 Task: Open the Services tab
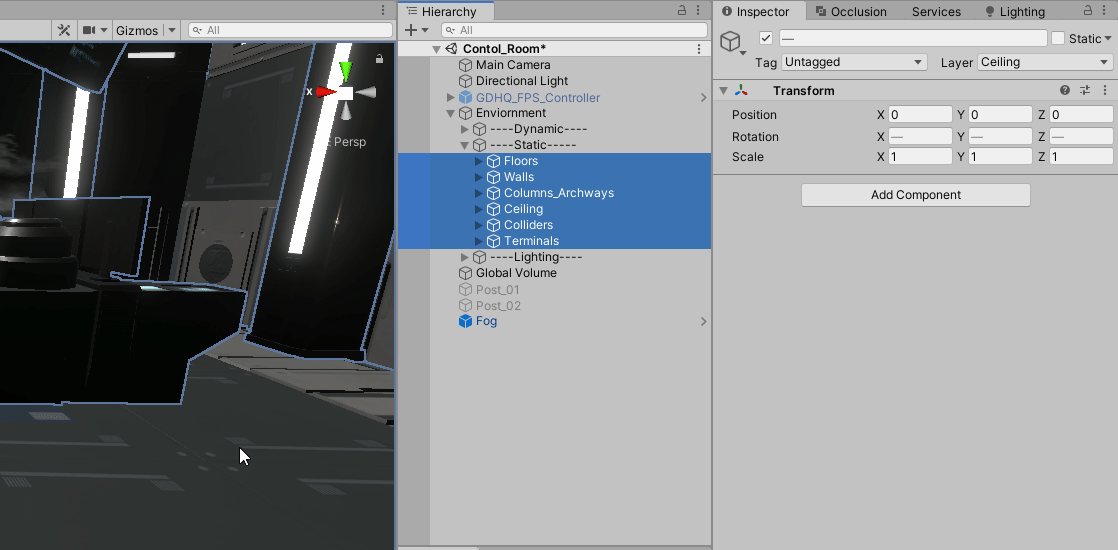[936, 11]
